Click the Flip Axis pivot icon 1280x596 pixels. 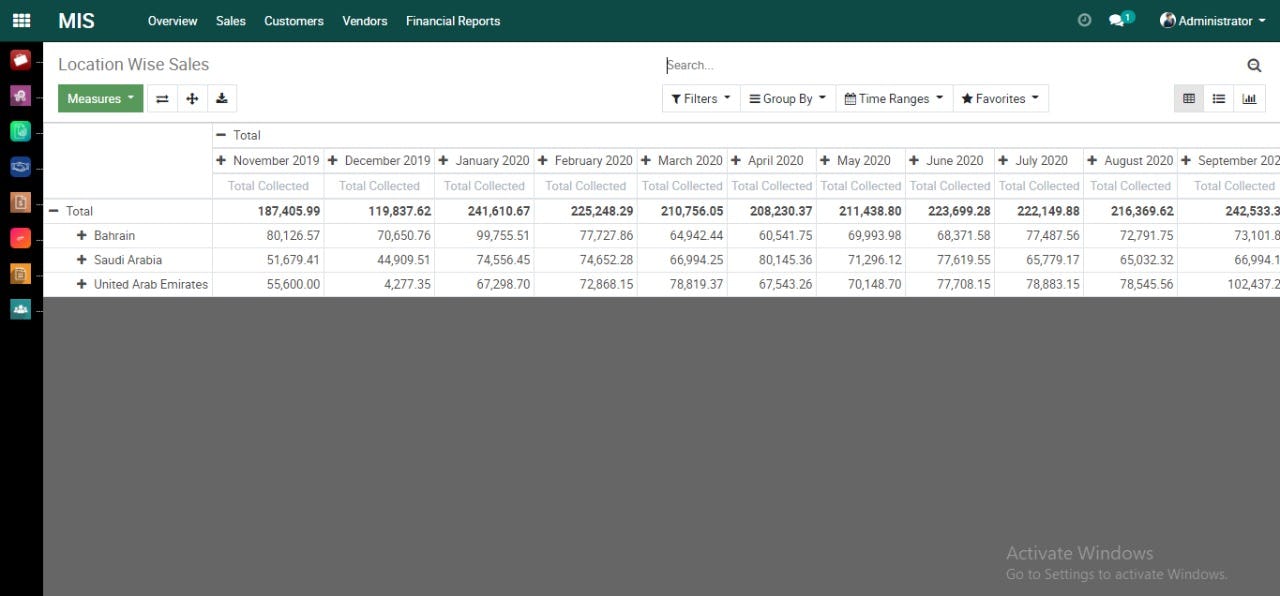click(x=162, y=98)
